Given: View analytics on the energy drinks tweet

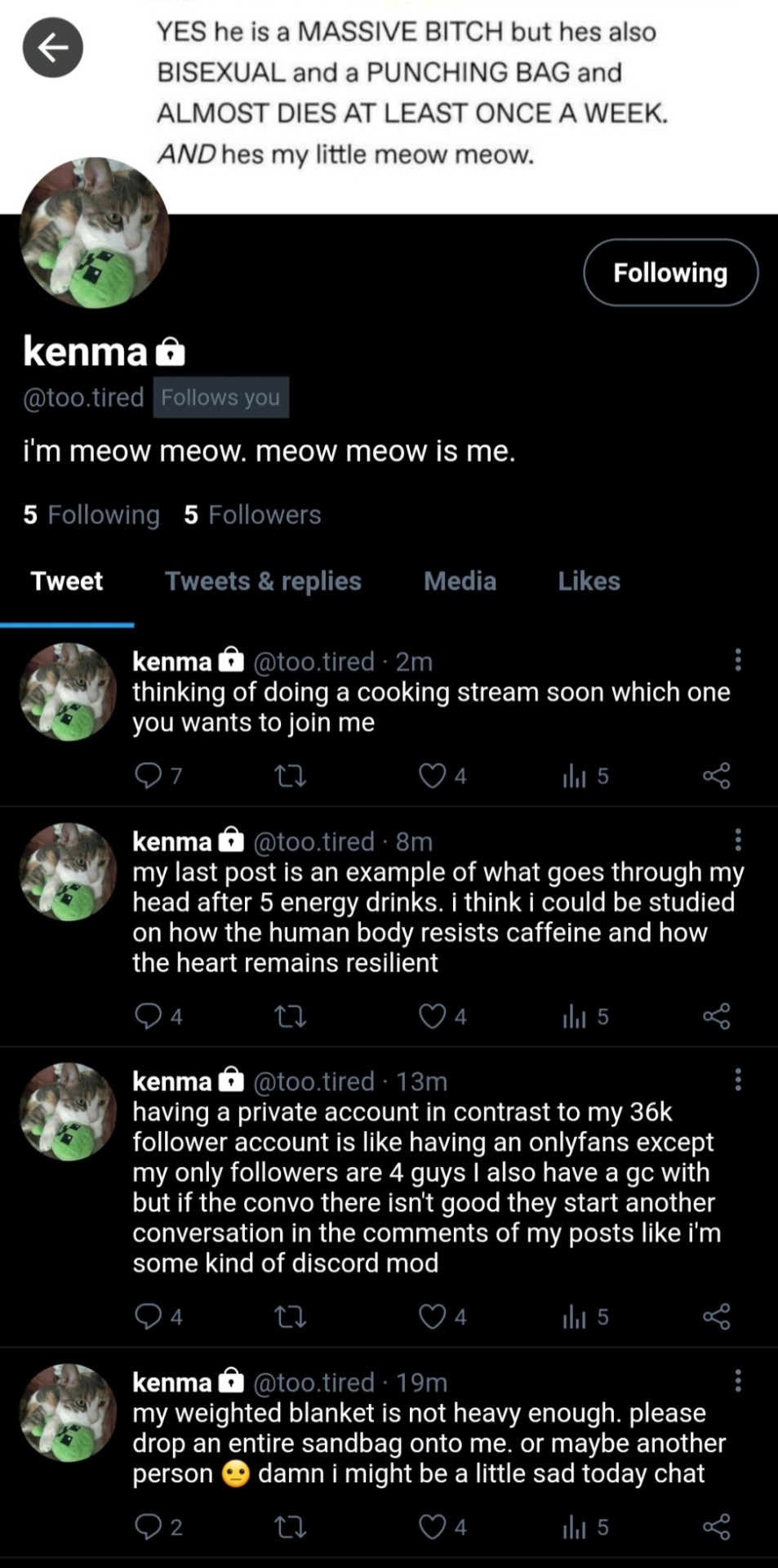Looking at the screenshot, I should (x=575, y=1016).
